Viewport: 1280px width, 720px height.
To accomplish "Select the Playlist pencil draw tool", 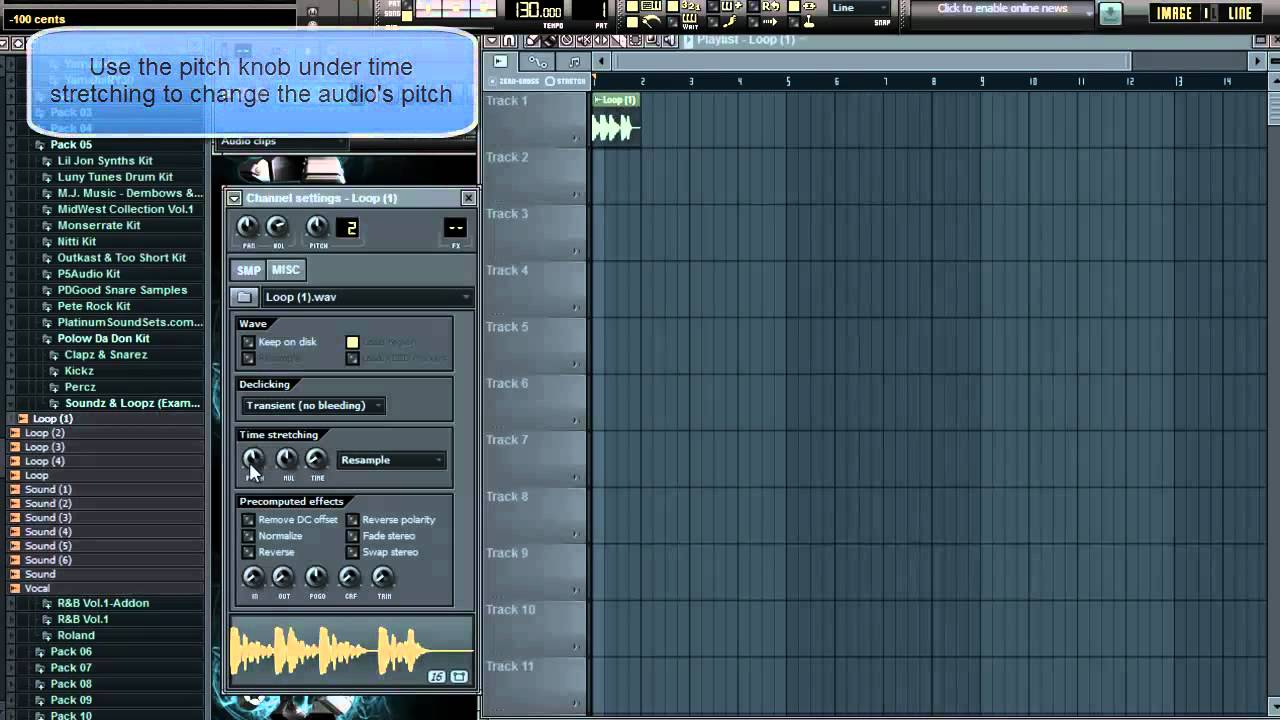I will [533, 40].
